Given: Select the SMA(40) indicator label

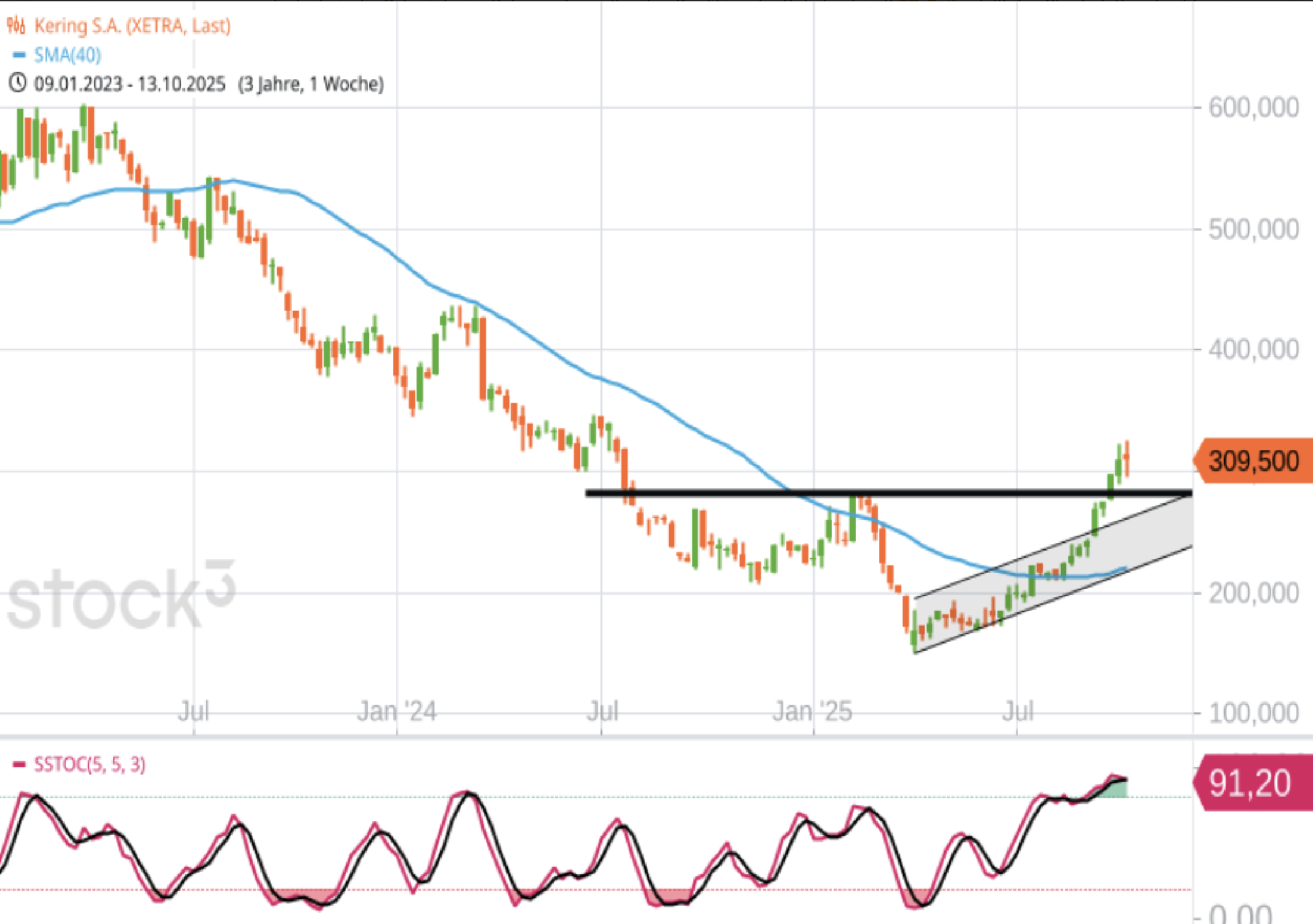Looking at the screenshot, I should coord(68,55).
